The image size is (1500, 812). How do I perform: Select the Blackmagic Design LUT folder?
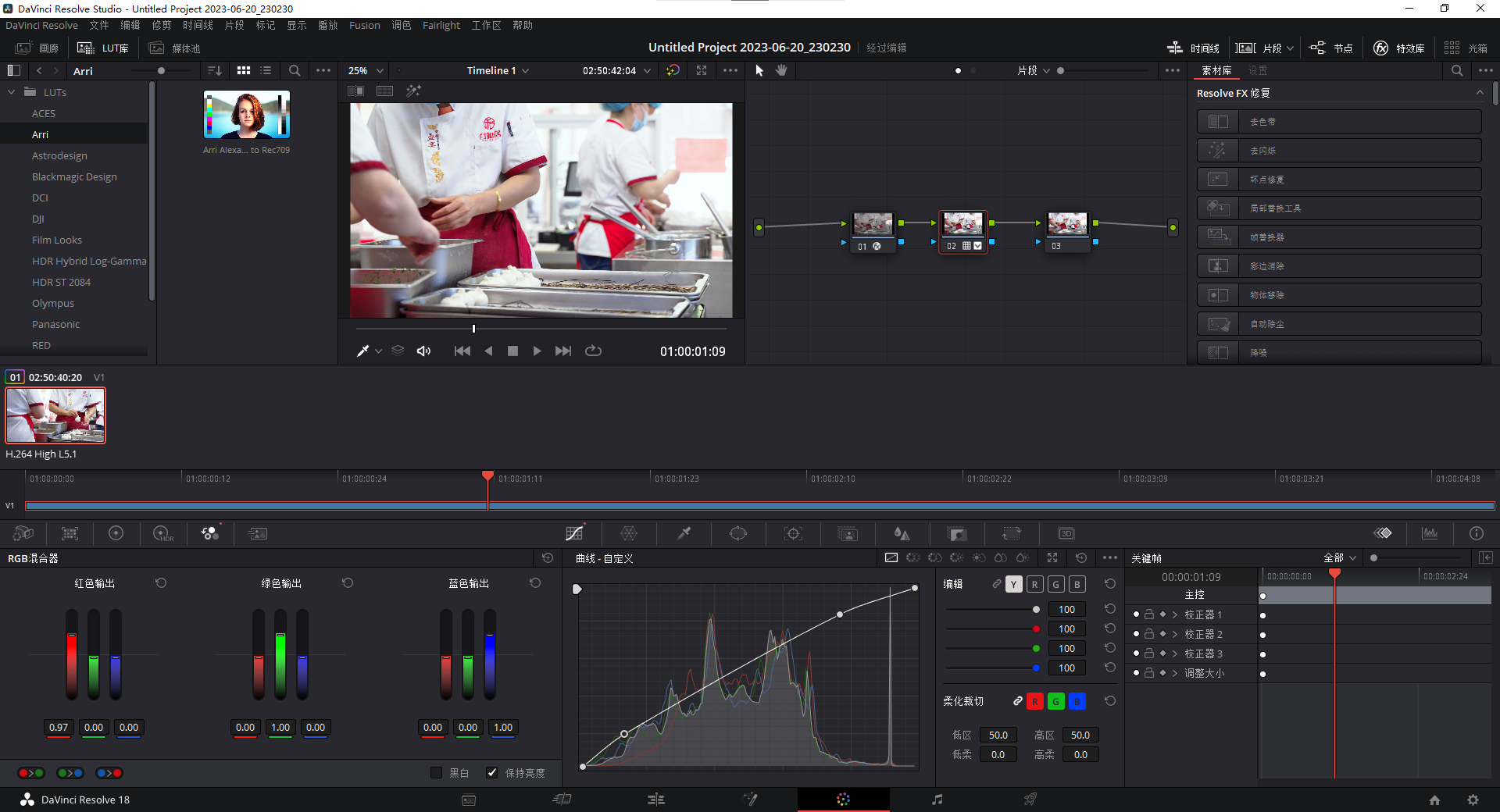tap(74, 176)
